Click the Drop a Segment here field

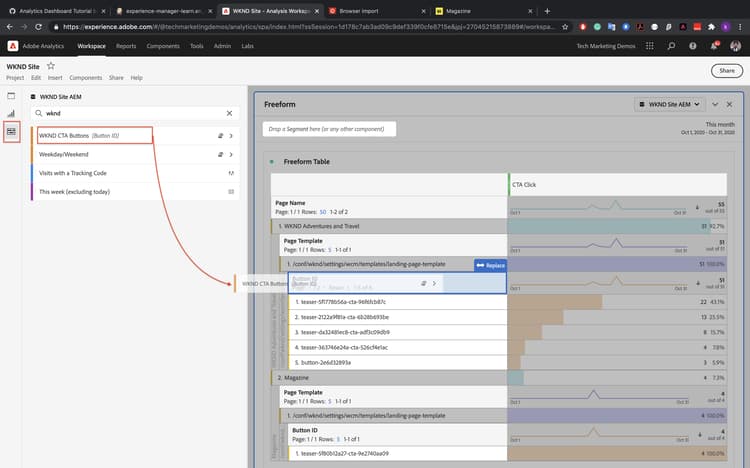(x=329, y=129)
